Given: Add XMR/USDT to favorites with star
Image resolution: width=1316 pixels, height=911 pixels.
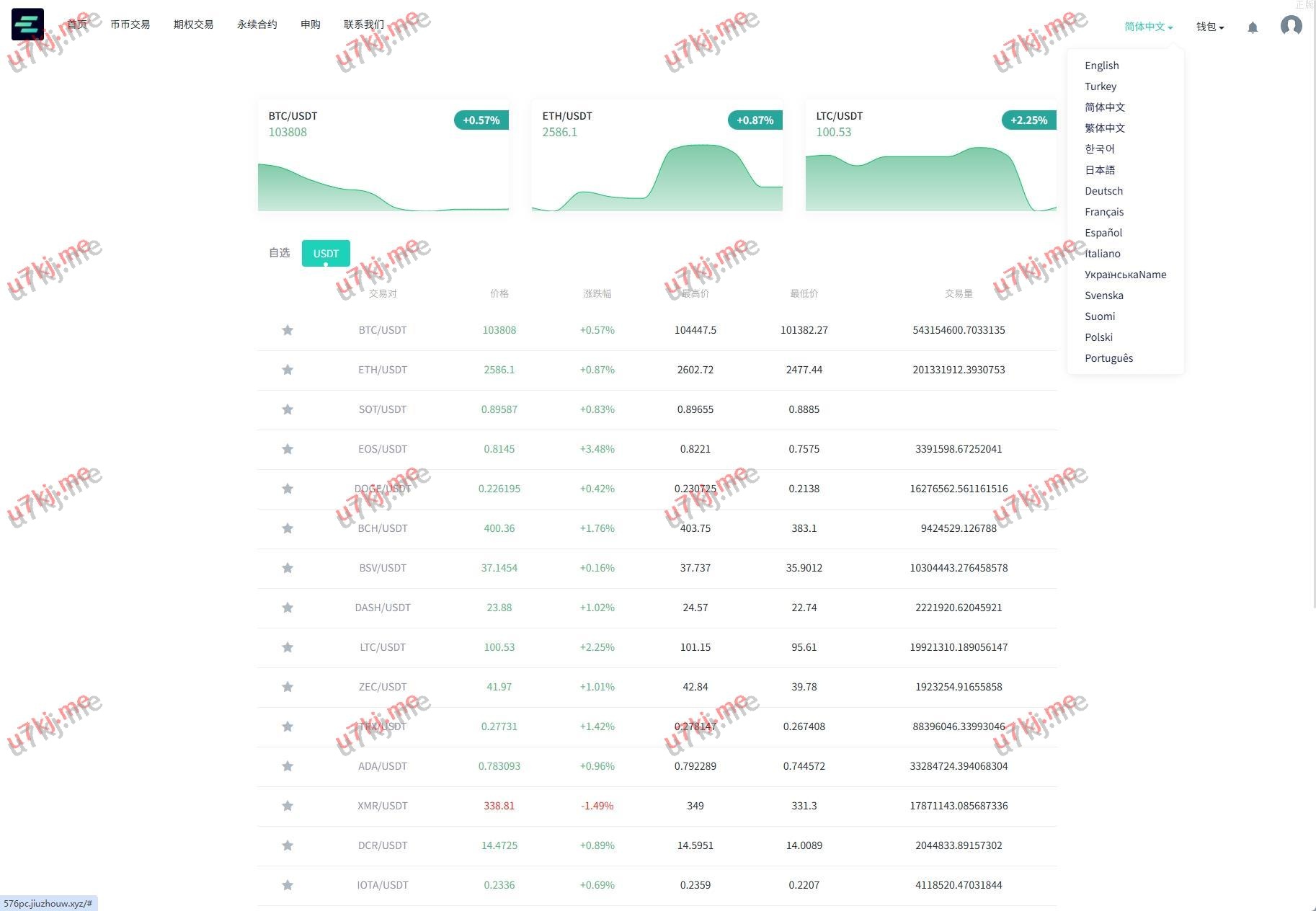Looking at the screenshot, I should [x=288, y=806].
